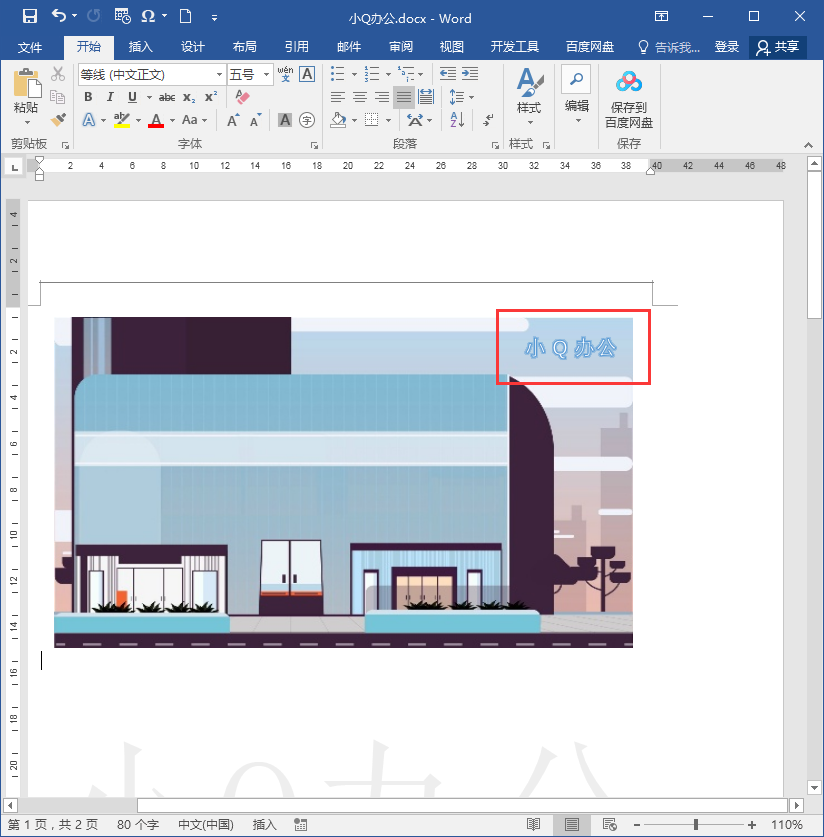Increase font size with A up arrow
The height and width of the screenshot is (837, 824).
tap(233, 120)
